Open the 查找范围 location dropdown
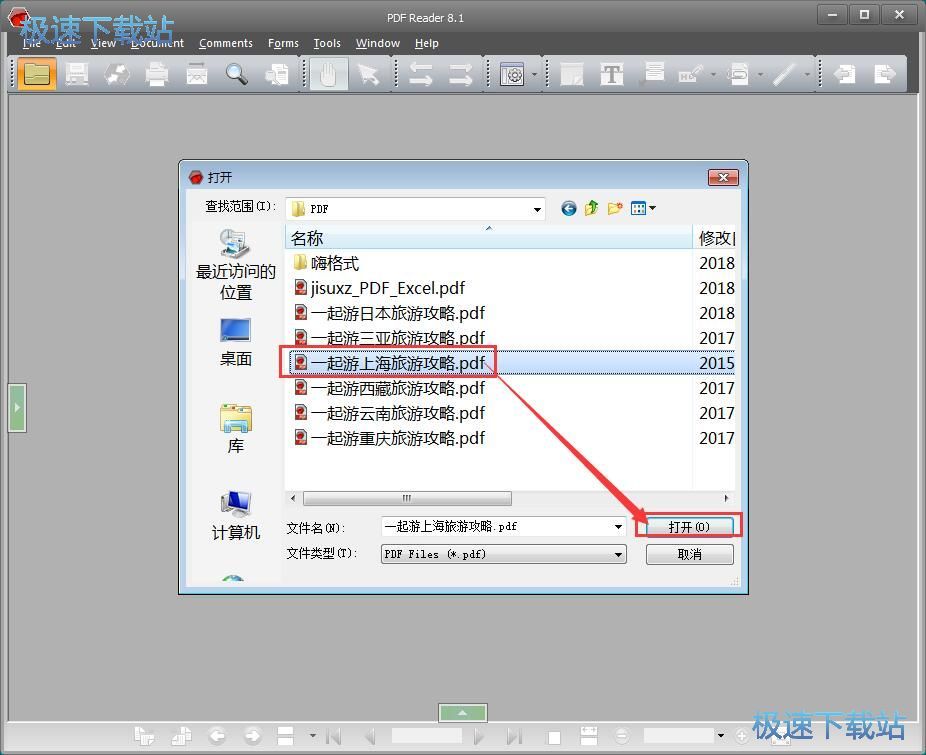The width and height of the screenshot is (926, 755). point(536,208)
